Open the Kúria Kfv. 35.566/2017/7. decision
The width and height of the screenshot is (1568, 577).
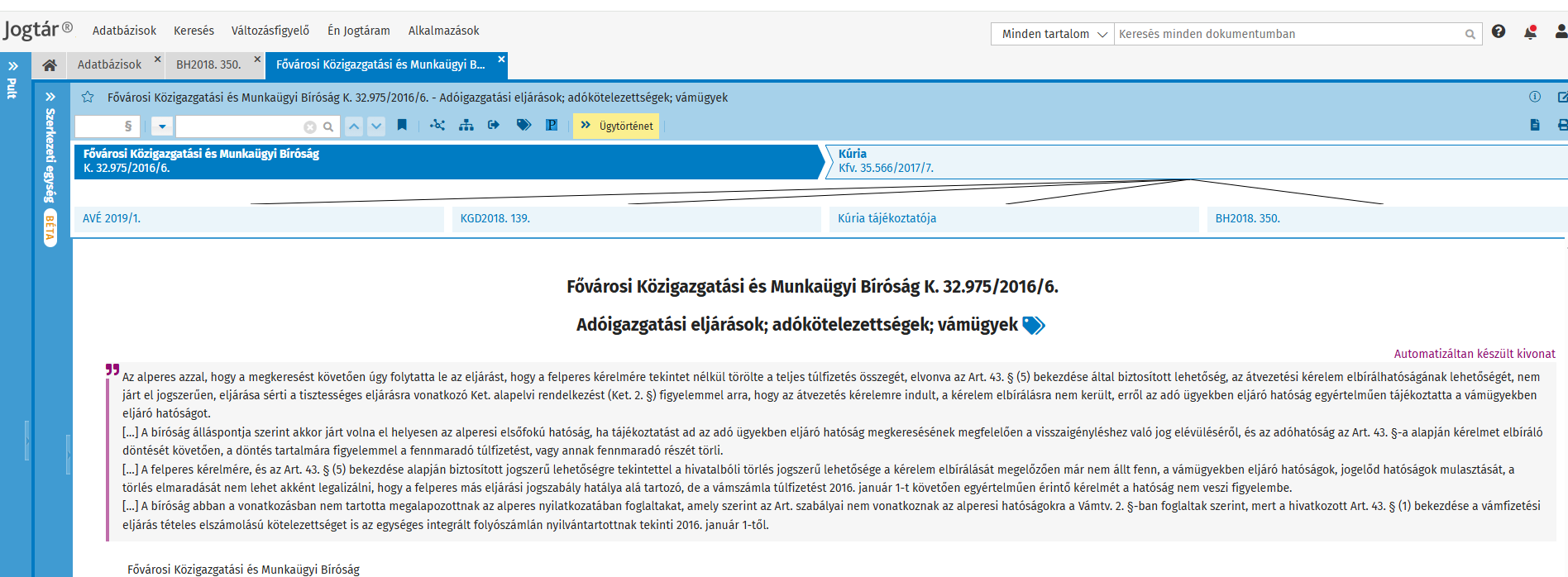(x=885, y=161)
